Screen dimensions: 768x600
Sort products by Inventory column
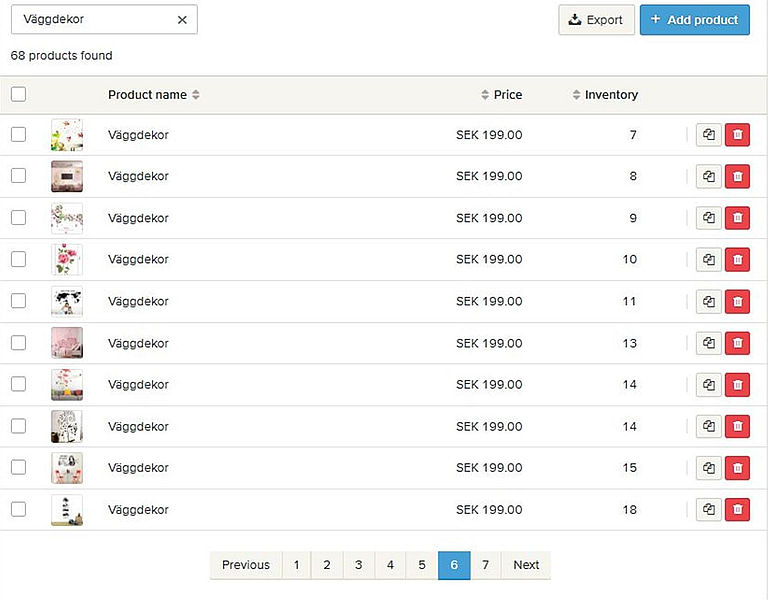(x=605, y=95)
